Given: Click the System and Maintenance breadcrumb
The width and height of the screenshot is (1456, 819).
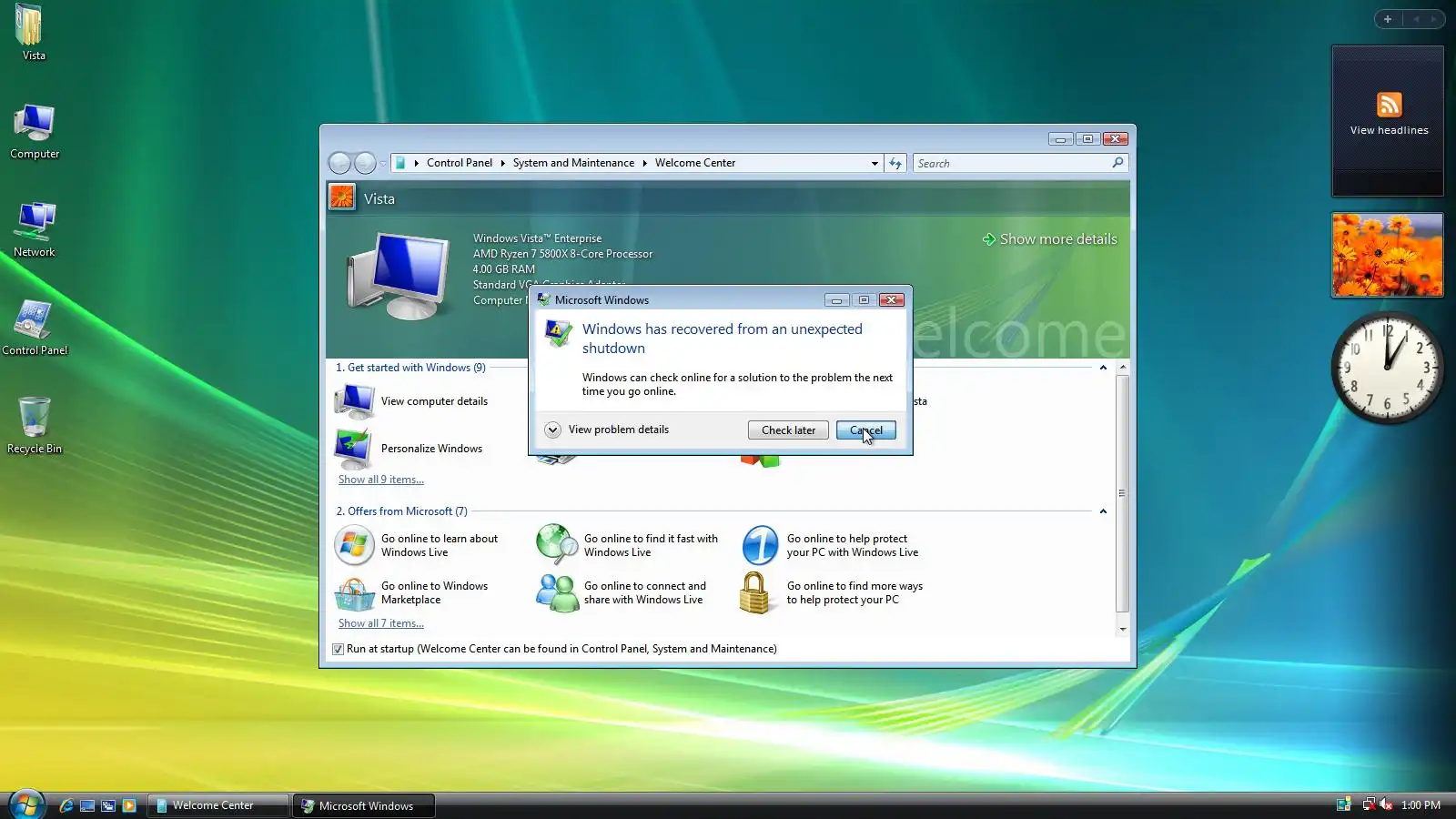Looking at the screenshot, I should tap(573, 163).
